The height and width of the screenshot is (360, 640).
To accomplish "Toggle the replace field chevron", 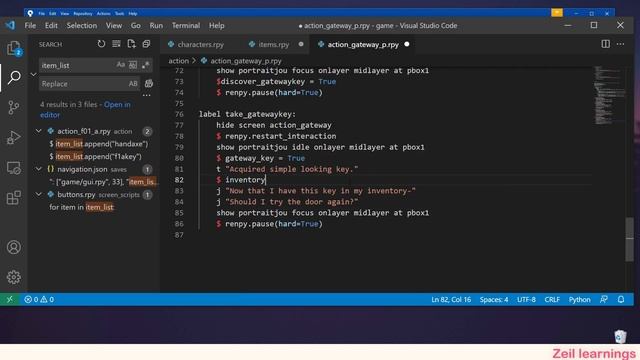I will pyautogui.click(x=33, y=74).
